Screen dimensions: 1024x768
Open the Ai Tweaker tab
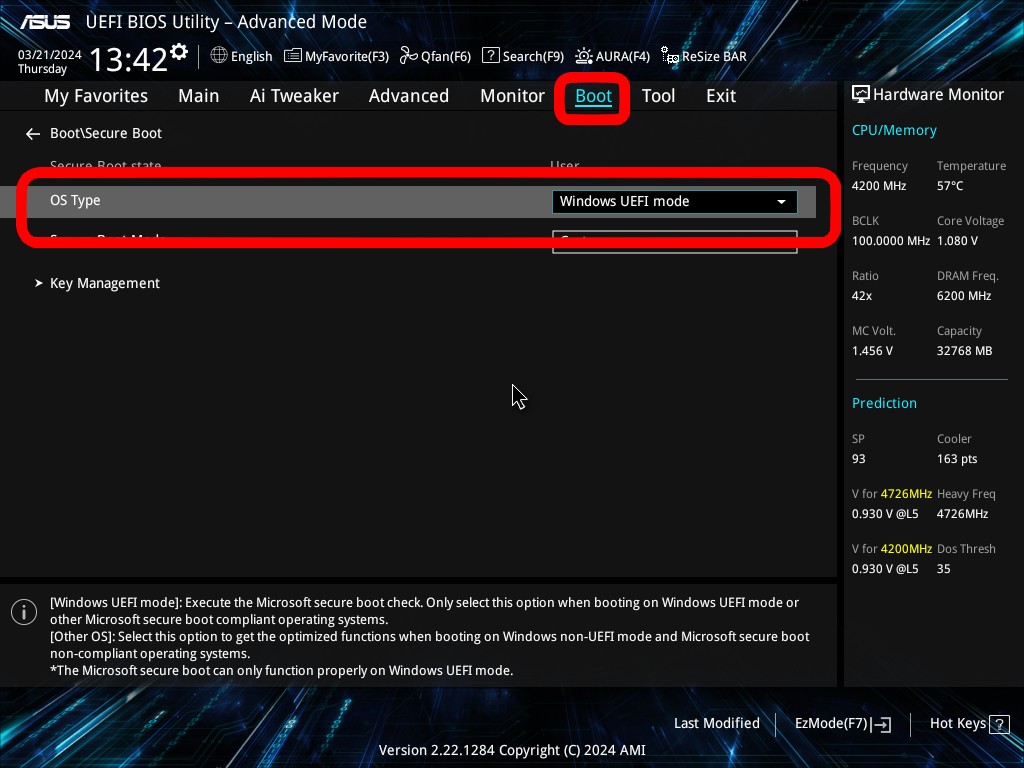point(294,96)
